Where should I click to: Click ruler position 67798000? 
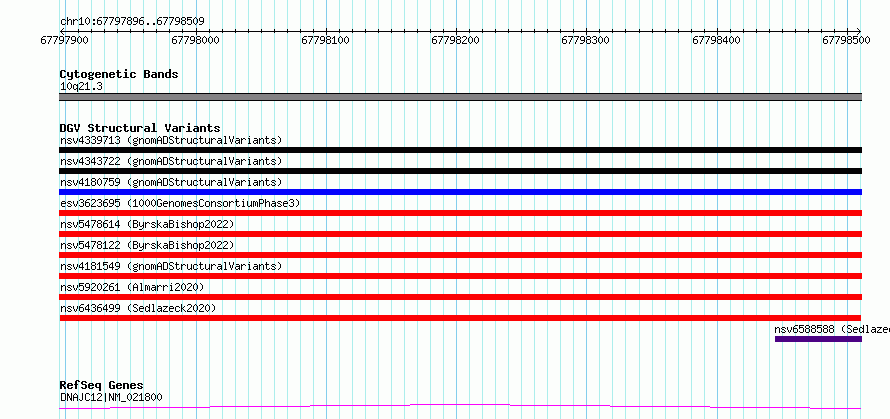[195, 40]
